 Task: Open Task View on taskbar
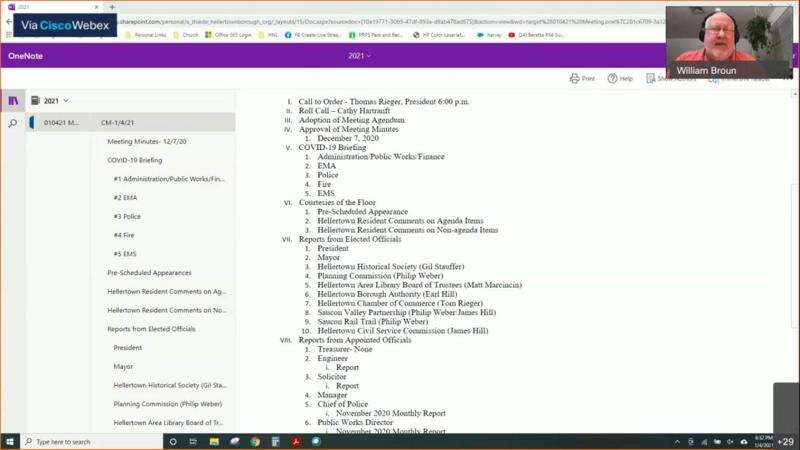pos(193,441)
